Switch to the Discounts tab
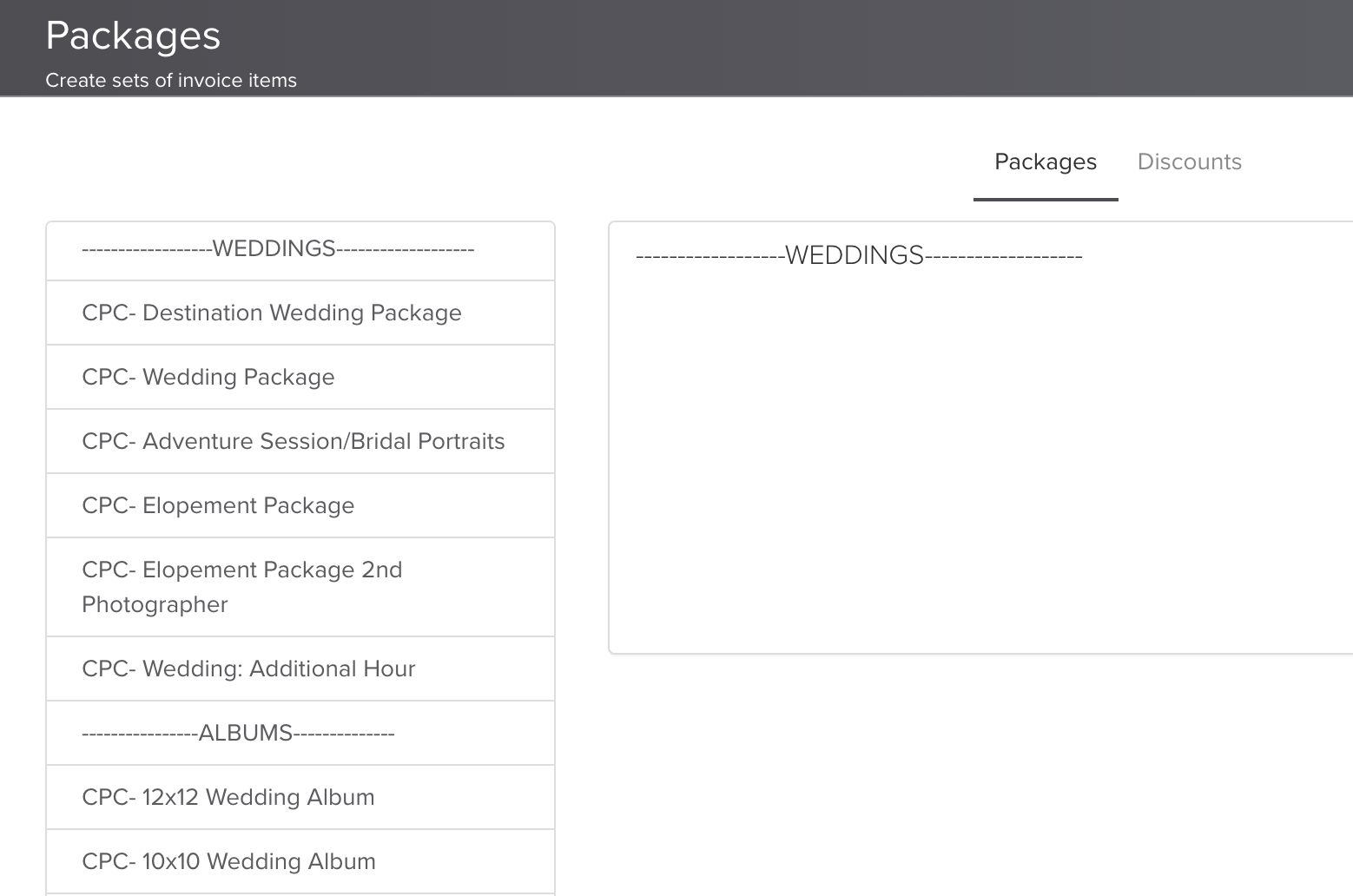 pos(1189,162)
